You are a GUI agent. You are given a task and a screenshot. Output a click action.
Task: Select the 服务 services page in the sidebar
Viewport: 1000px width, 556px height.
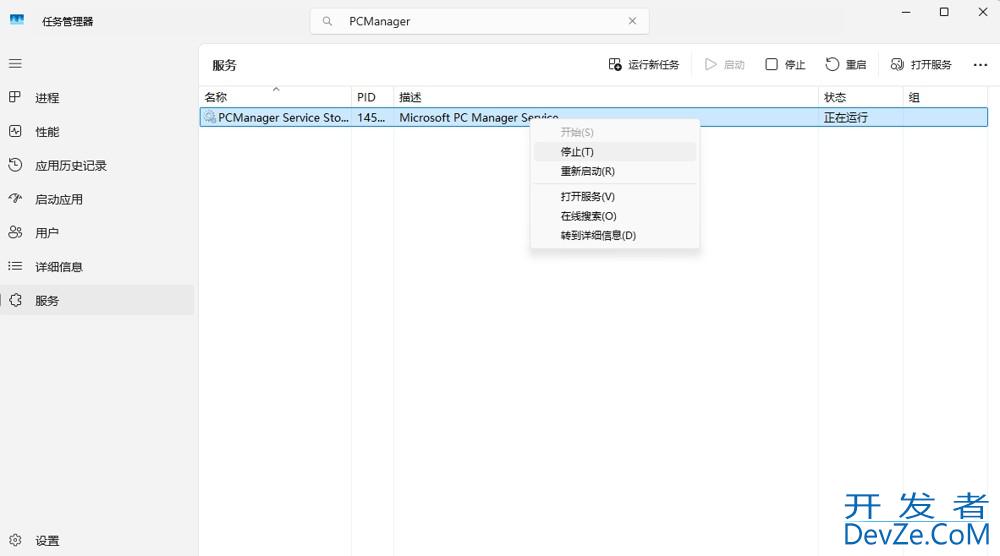point(97,300)
